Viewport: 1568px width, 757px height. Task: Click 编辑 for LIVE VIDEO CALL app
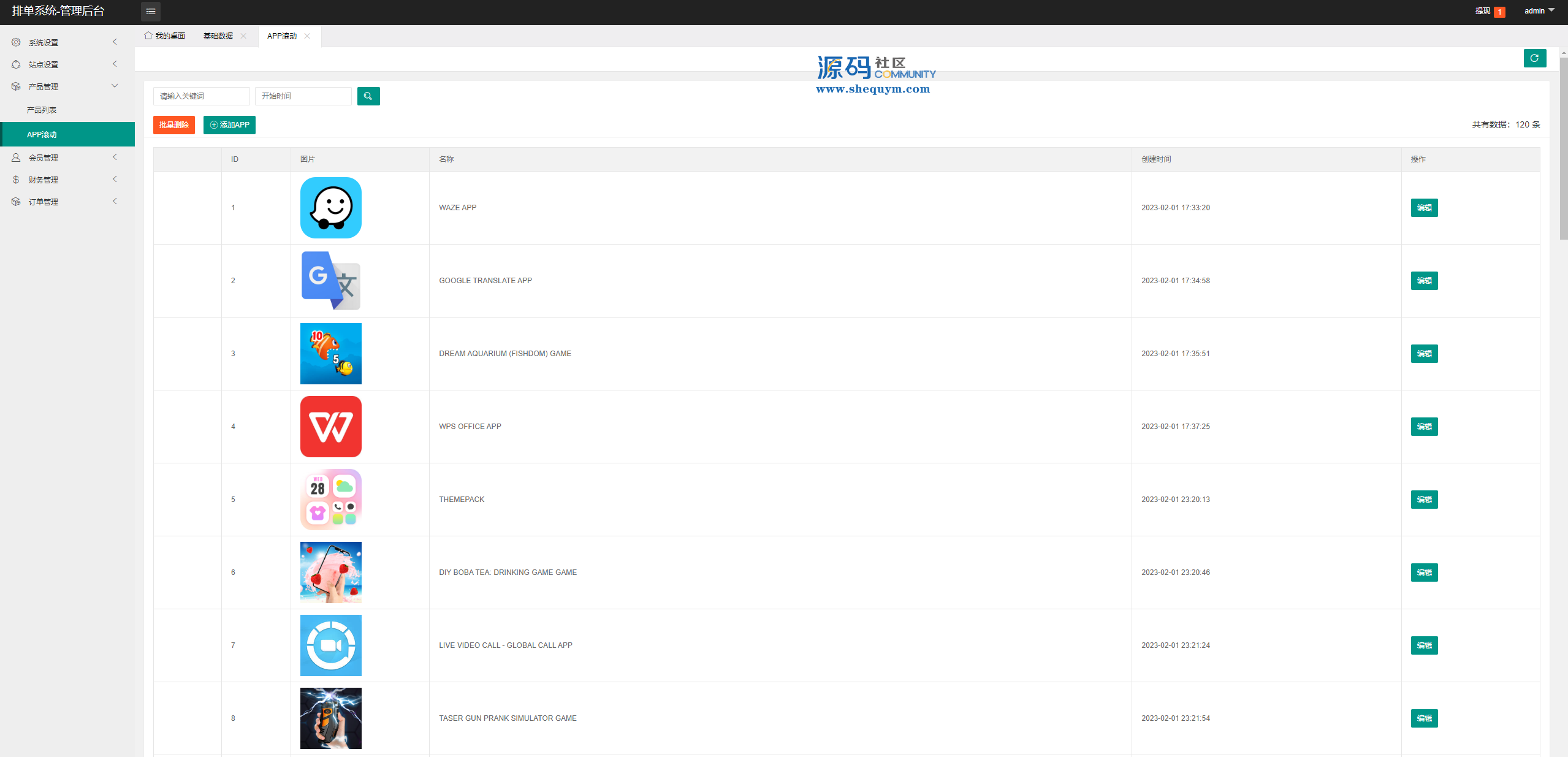click(1425, 645)
